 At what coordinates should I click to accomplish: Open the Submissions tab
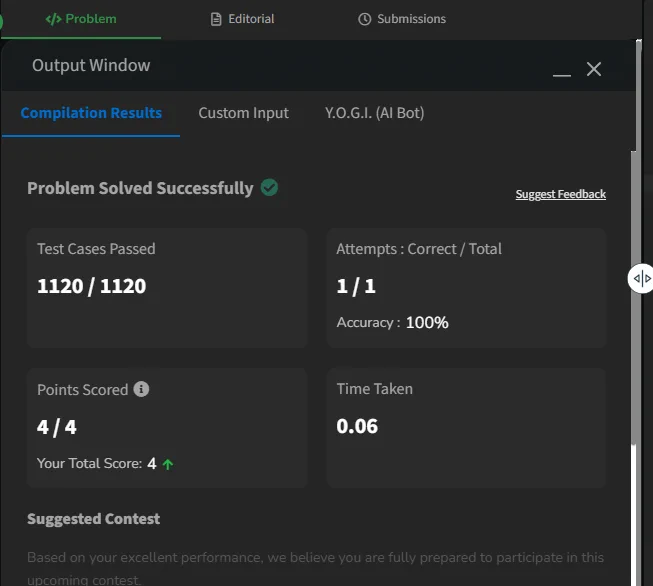pos(402,19)
